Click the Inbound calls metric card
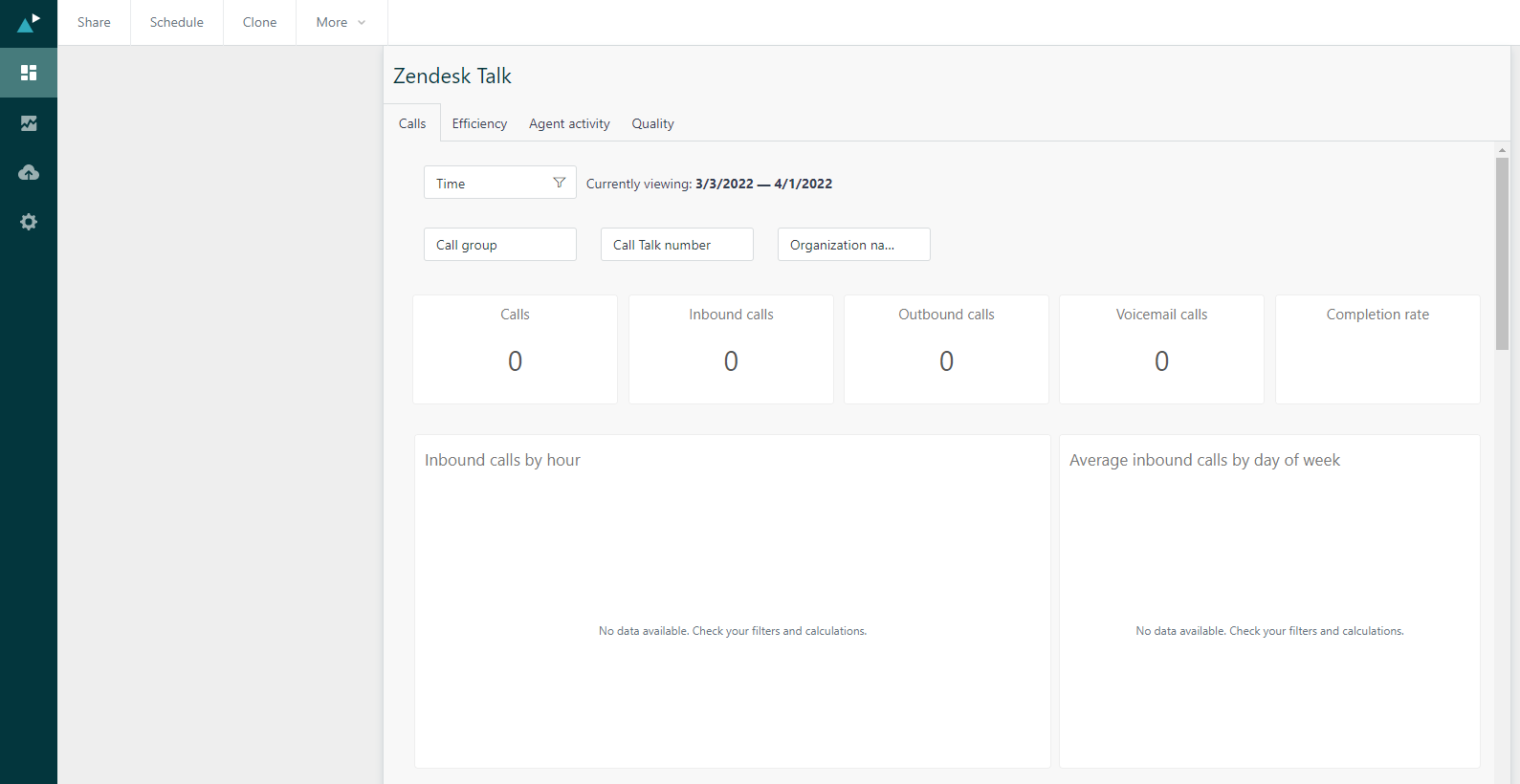 coord(731,349)
